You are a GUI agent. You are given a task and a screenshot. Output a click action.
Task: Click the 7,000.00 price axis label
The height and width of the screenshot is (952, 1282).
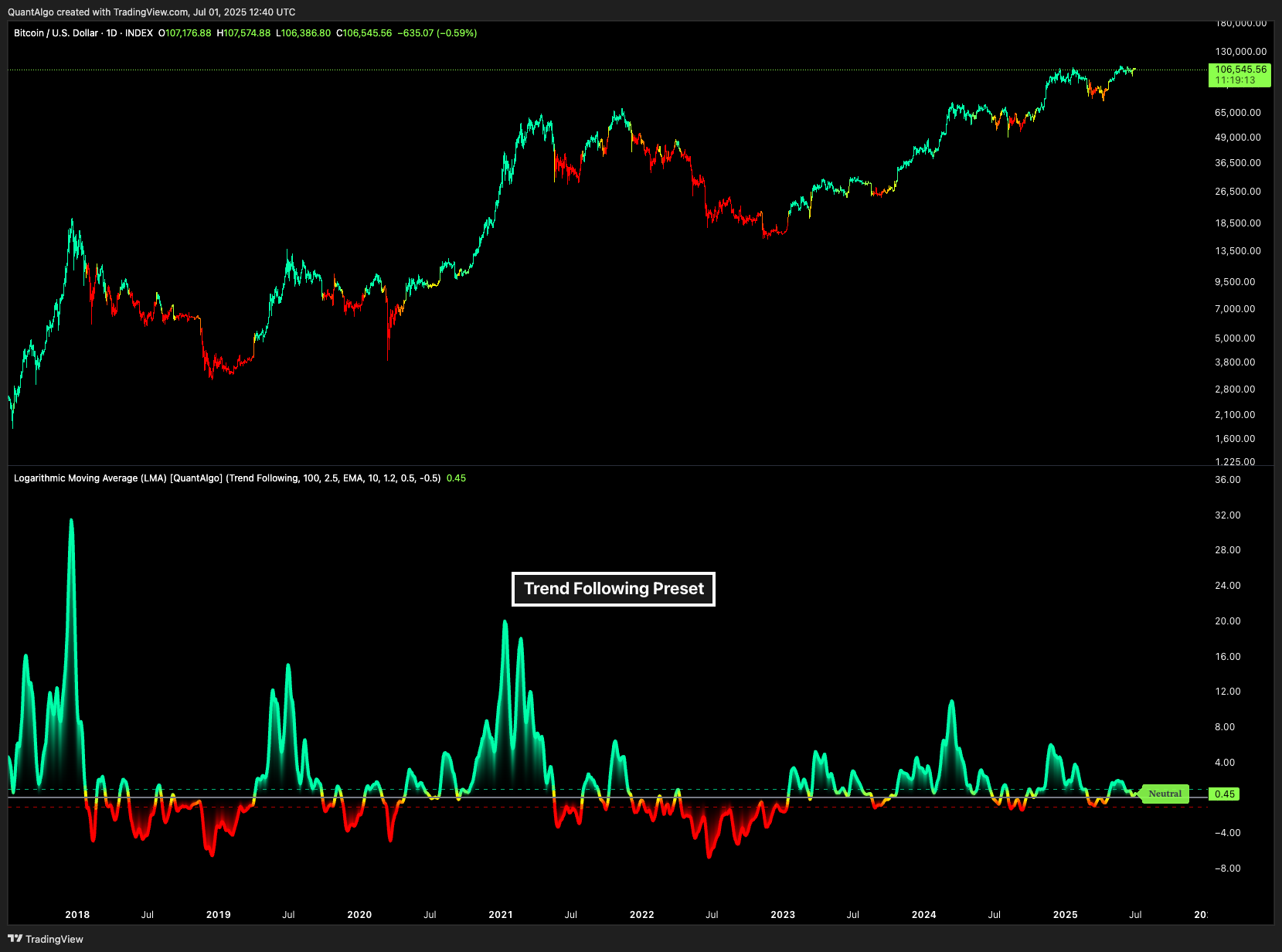click(1235, 309)
